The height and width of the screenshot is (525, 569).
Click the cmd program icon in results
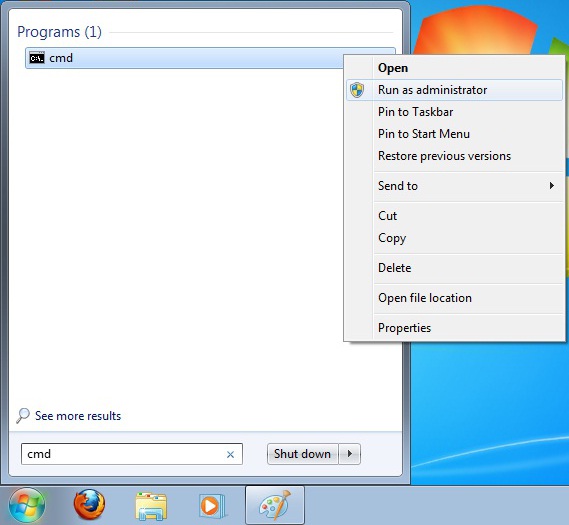37,58
